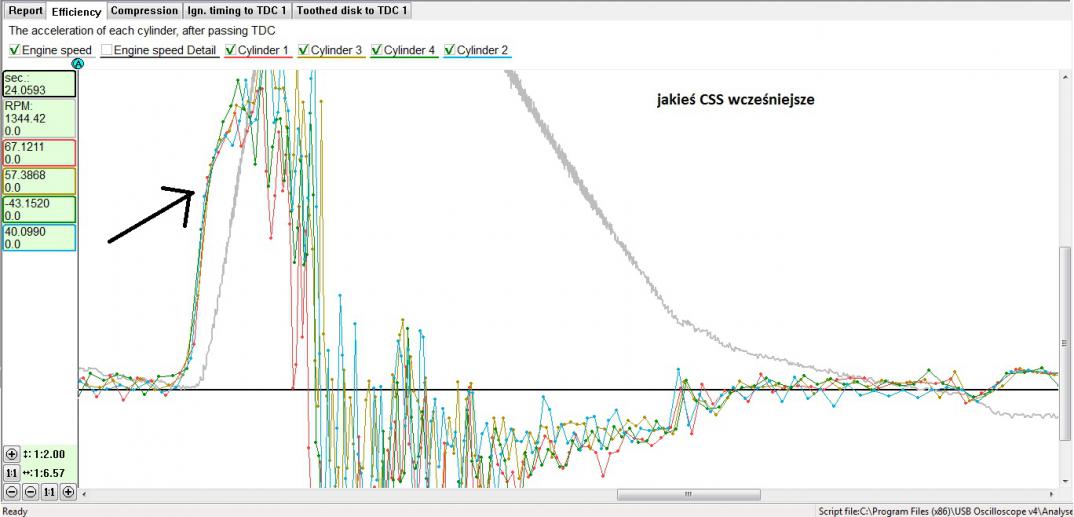Toggle the Cylinder 3 trace checkbox
This screenshot has width=1074, height=517.
click(x=303, y=50)
